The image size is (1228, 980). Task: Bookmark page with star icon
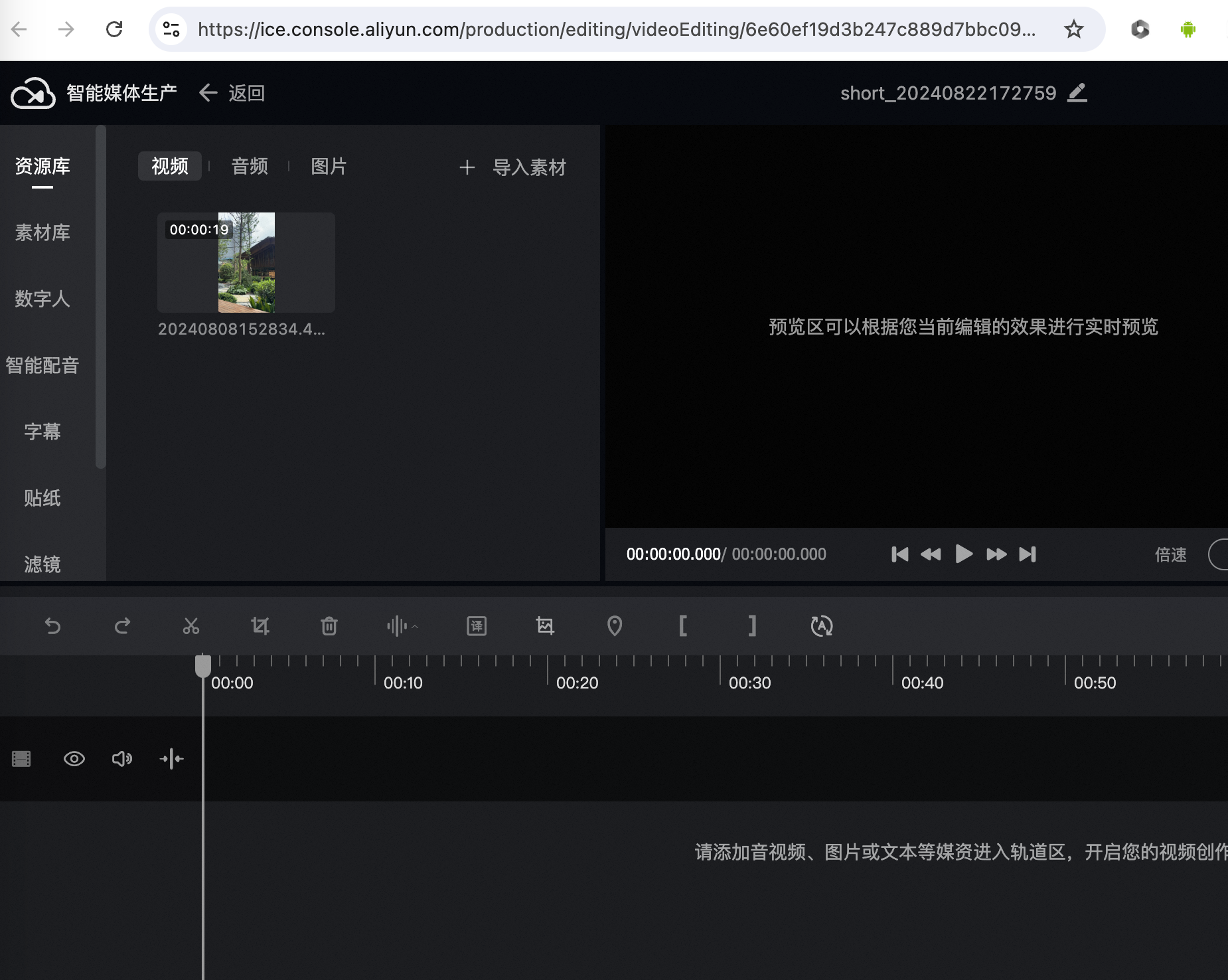click(x=1073, y=29)
